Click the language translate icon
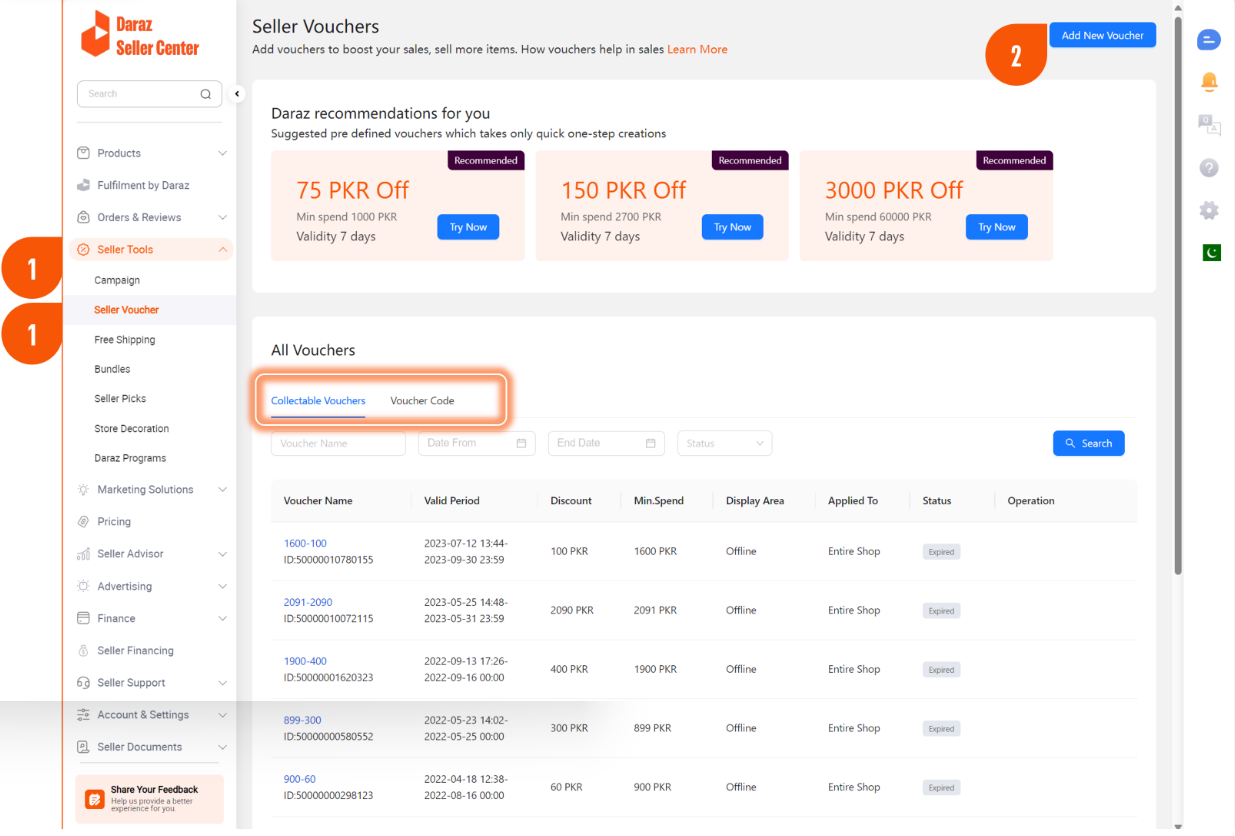The width and height of the screenshot is (1235, 836). click(x=1209, y=124)
